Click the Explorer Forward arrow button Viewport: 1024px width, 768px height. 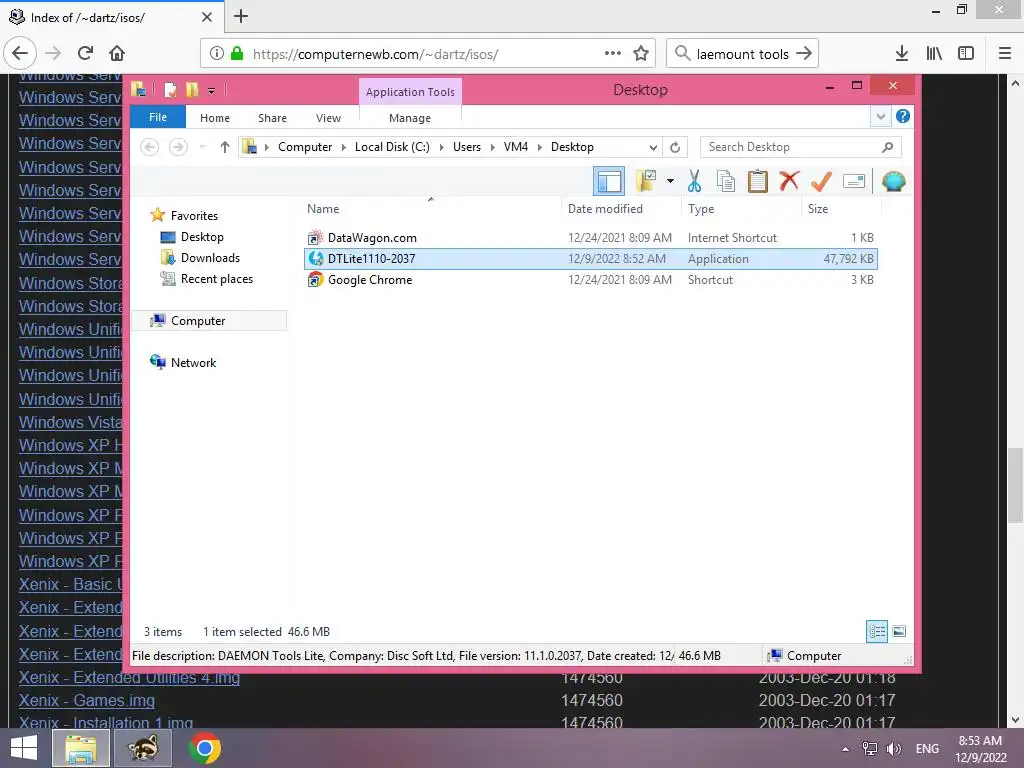point(178,147)
